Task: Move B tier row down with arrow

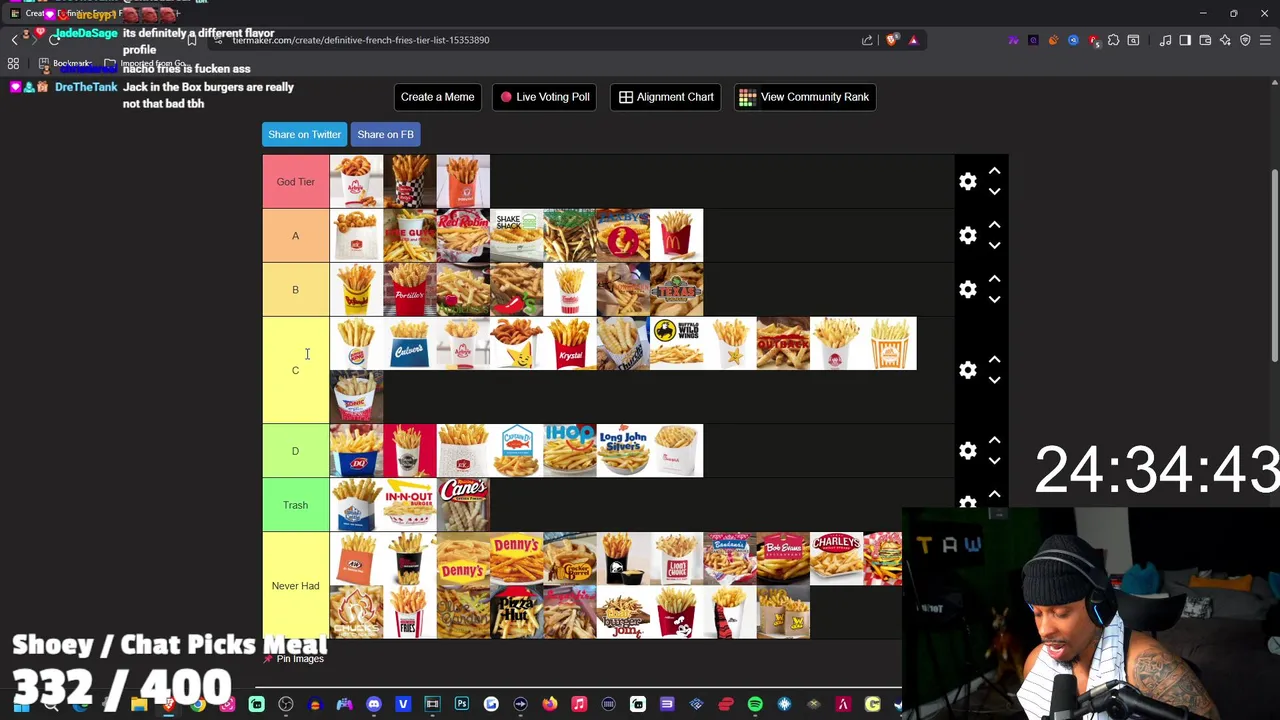Action: (x=994, y=299)
